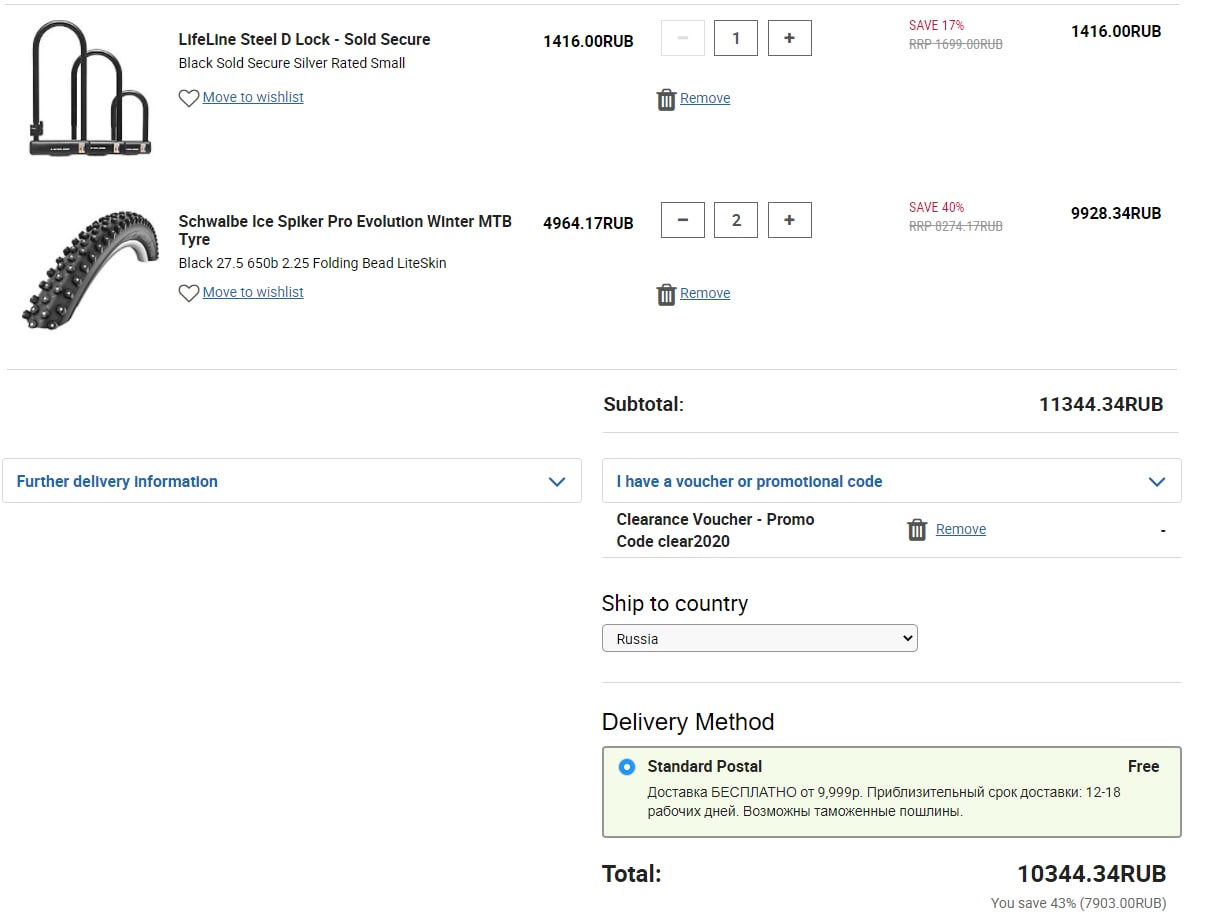The image size is (1214, 919).
Task: Remove LifeLine D Lock via Remove link
Action: tap(705, 98)
